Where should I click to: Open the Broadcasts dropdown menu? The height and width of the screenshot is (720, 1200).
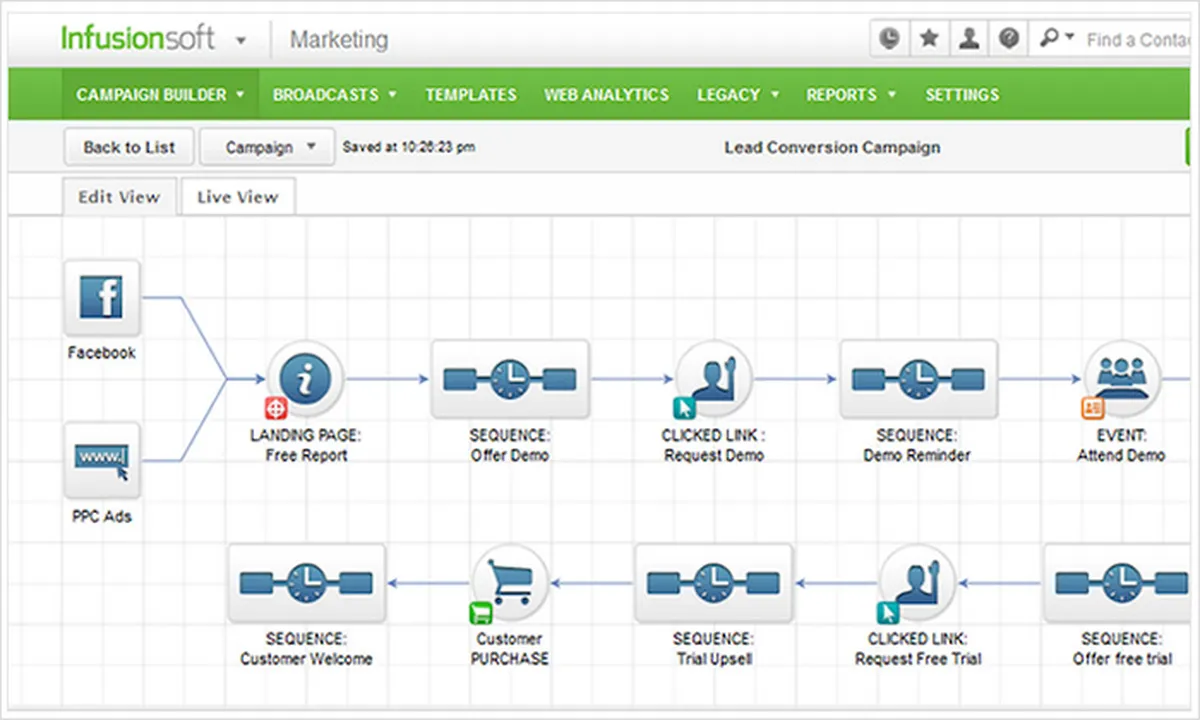pos(335,95)
